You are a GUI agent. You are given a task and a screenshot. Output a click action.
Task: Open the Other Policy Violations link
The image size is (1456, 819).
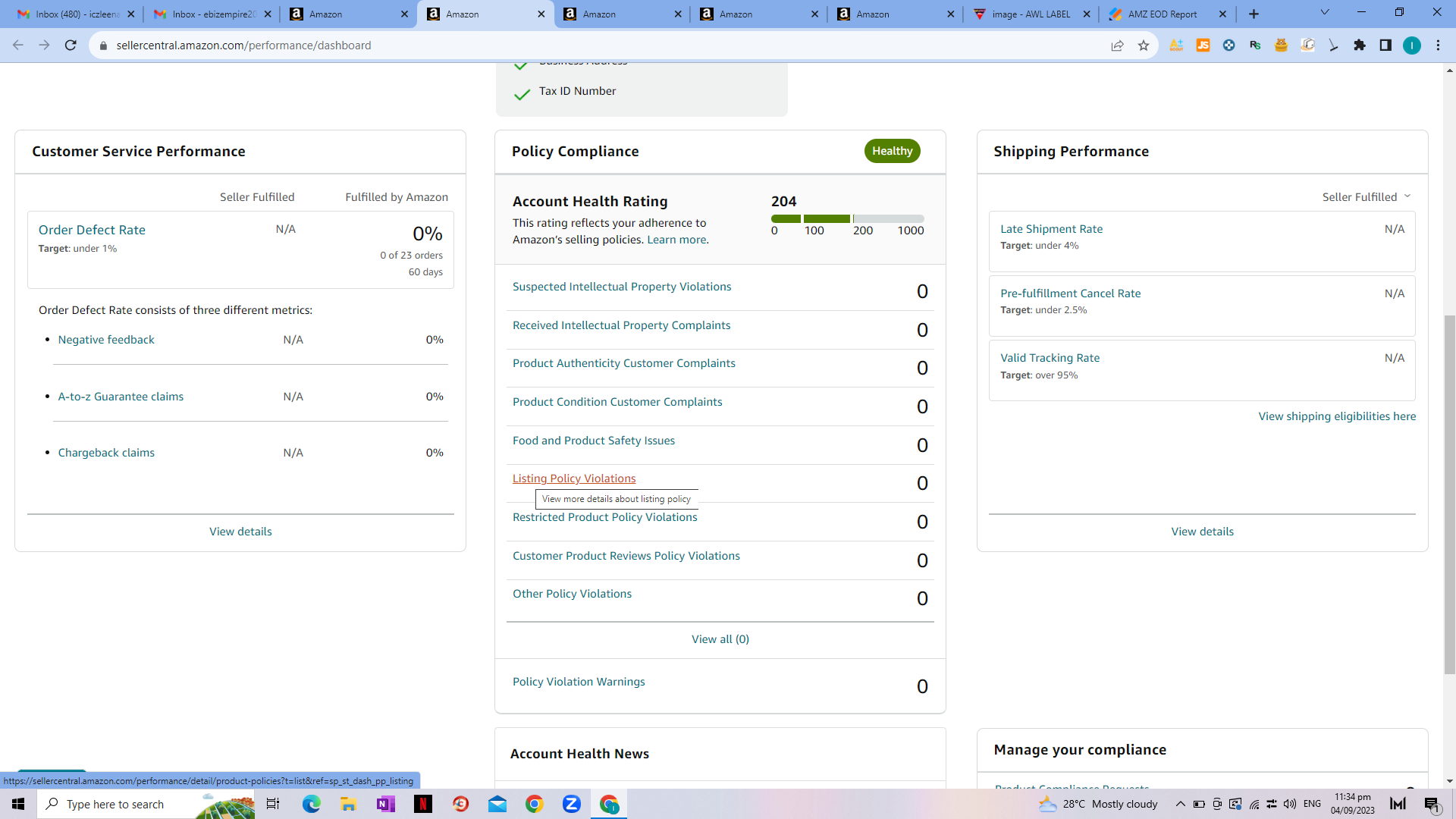(x=572, y=594)
